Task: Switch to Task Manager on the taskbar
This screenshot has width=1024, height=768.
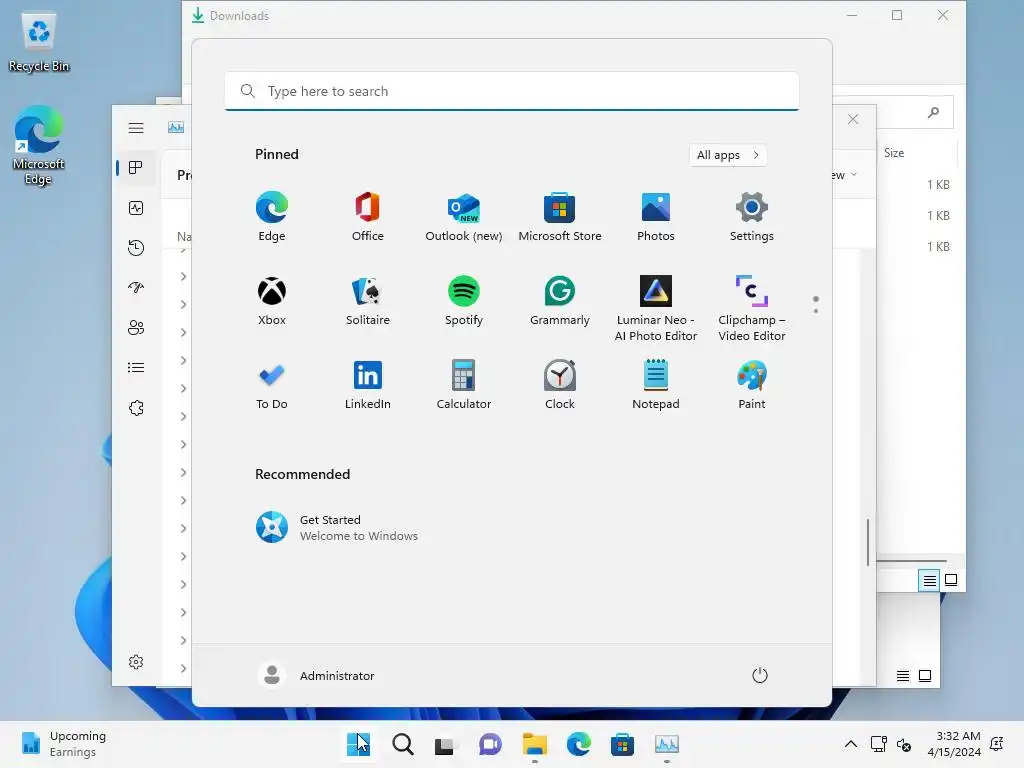Action: pyautogui.click(x=667, y=744)
